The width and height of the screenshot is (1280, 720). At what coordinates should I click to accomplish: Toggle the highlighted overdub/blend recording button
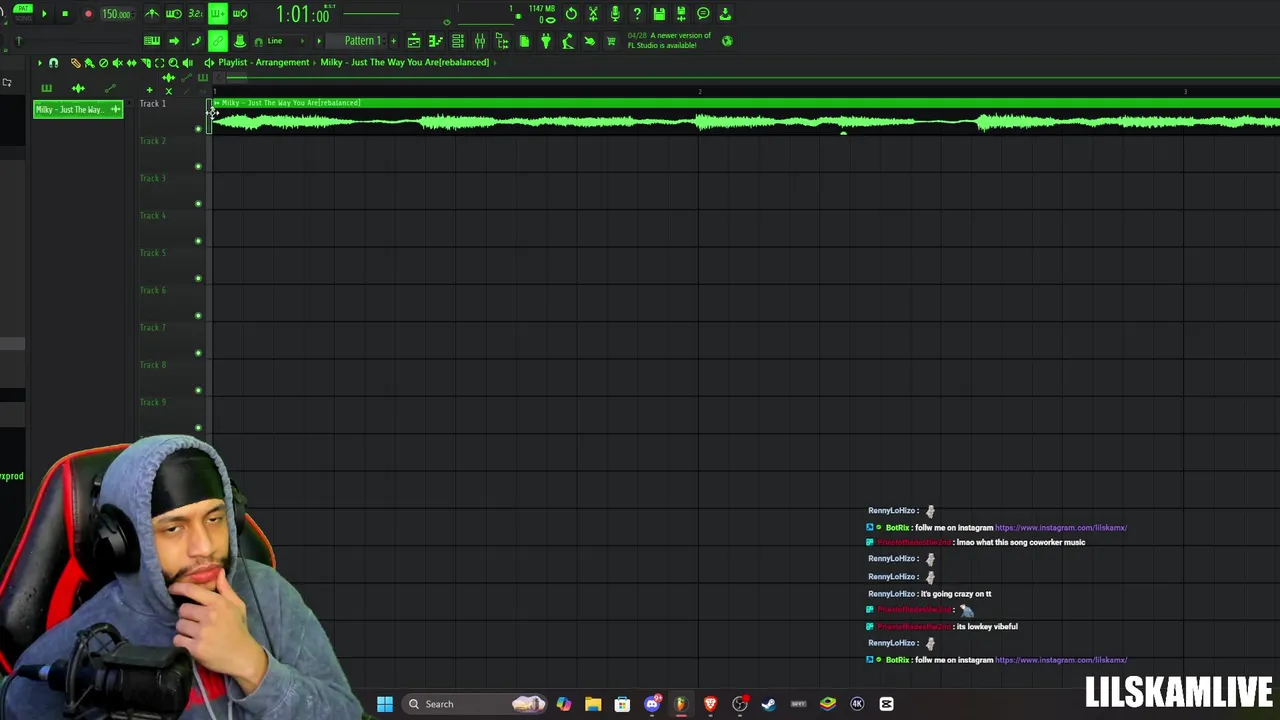coord(217,14)
